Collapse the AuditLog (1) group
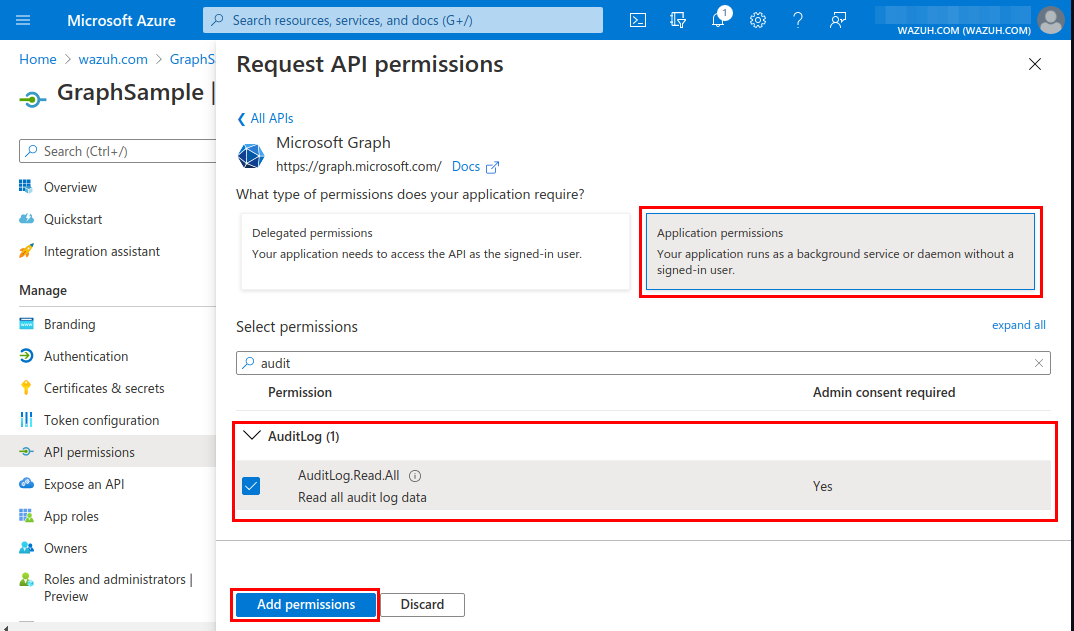The image size is (1074, 631). coord(252,436)
